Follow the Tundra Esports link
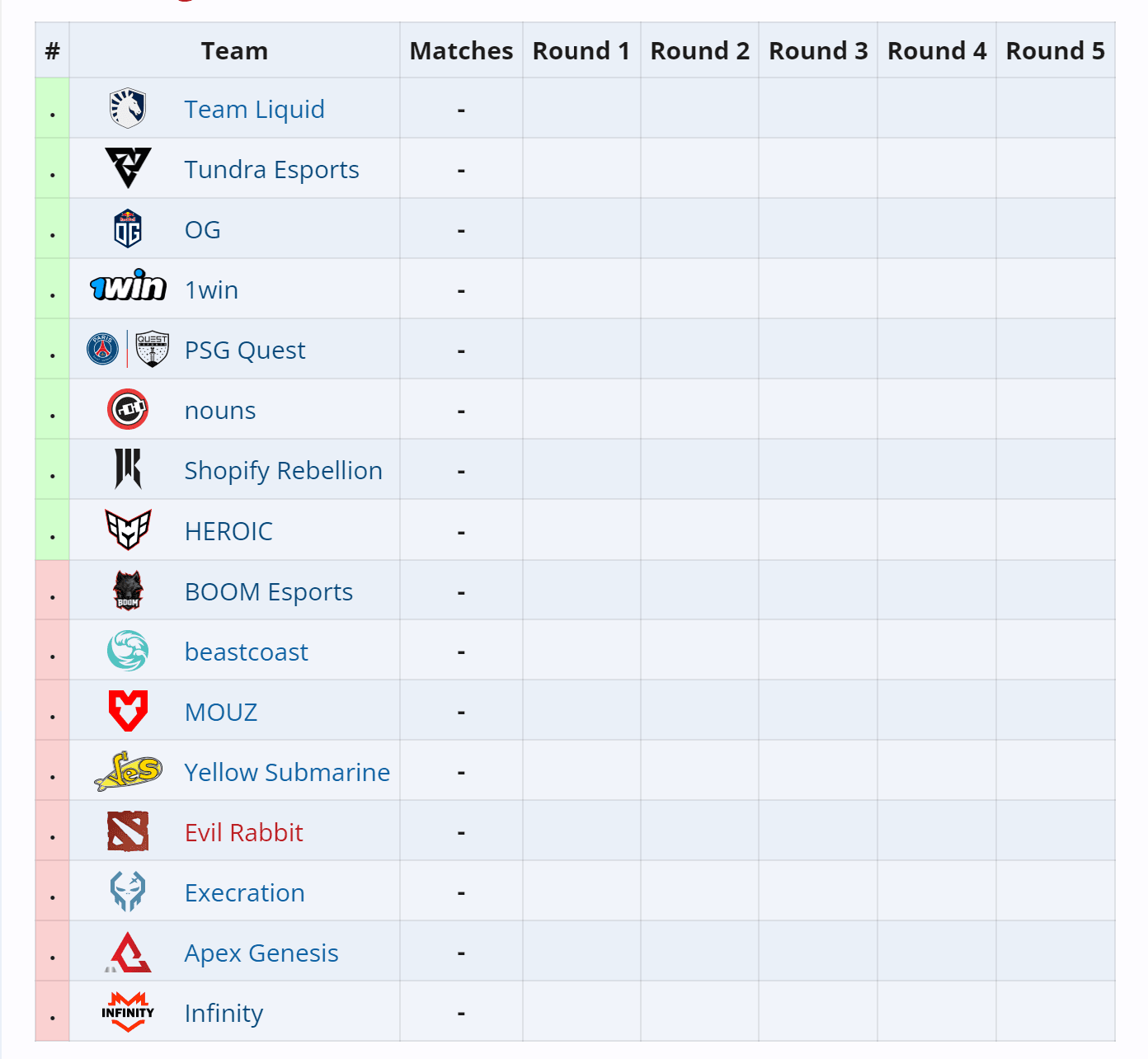The image size is (1148, 1059). 271,169
